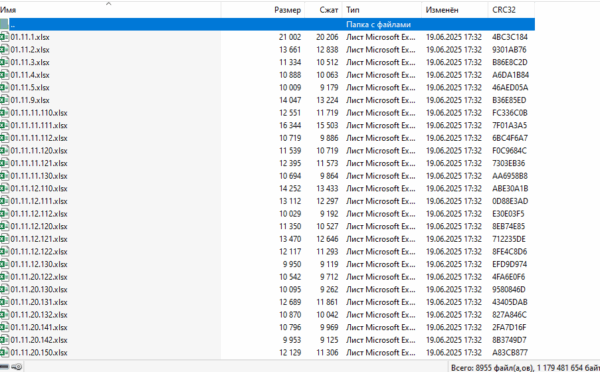The height and width of the screenshot is (372, 600).
Task: Click the Excel icon of 01.11.11.130.xlsx
Action: pyautogui.click(x=4, y=176)
